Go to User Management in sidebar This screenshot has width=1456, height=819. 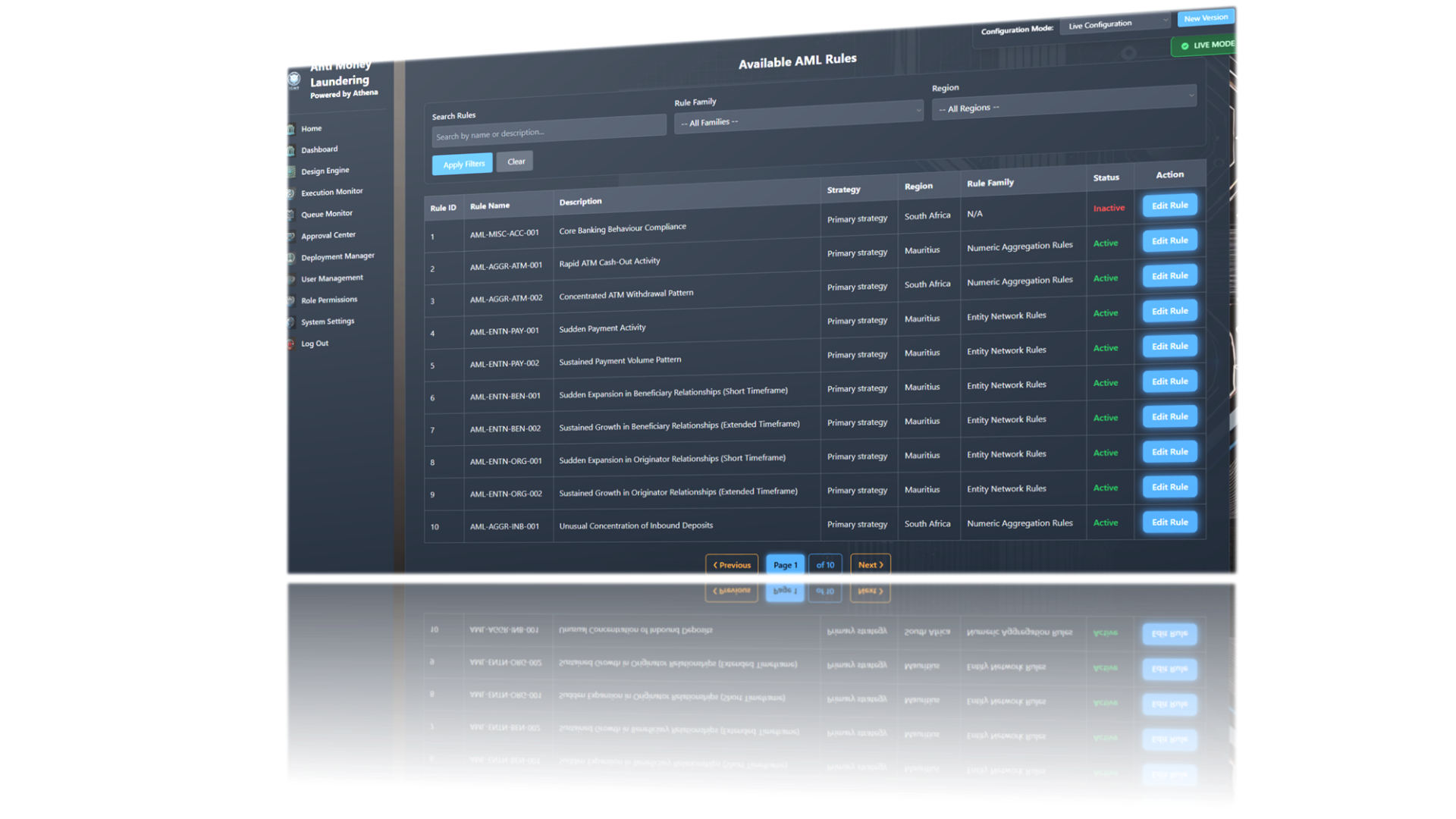click(x=331, y=279)
